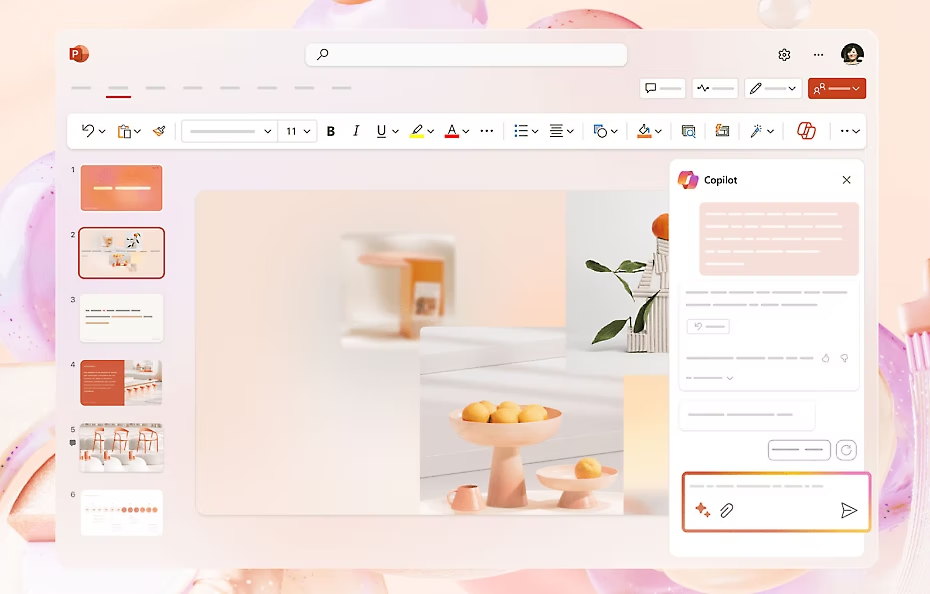Open the Comments button
Screen dimensions: 930x594
[663, 88]
